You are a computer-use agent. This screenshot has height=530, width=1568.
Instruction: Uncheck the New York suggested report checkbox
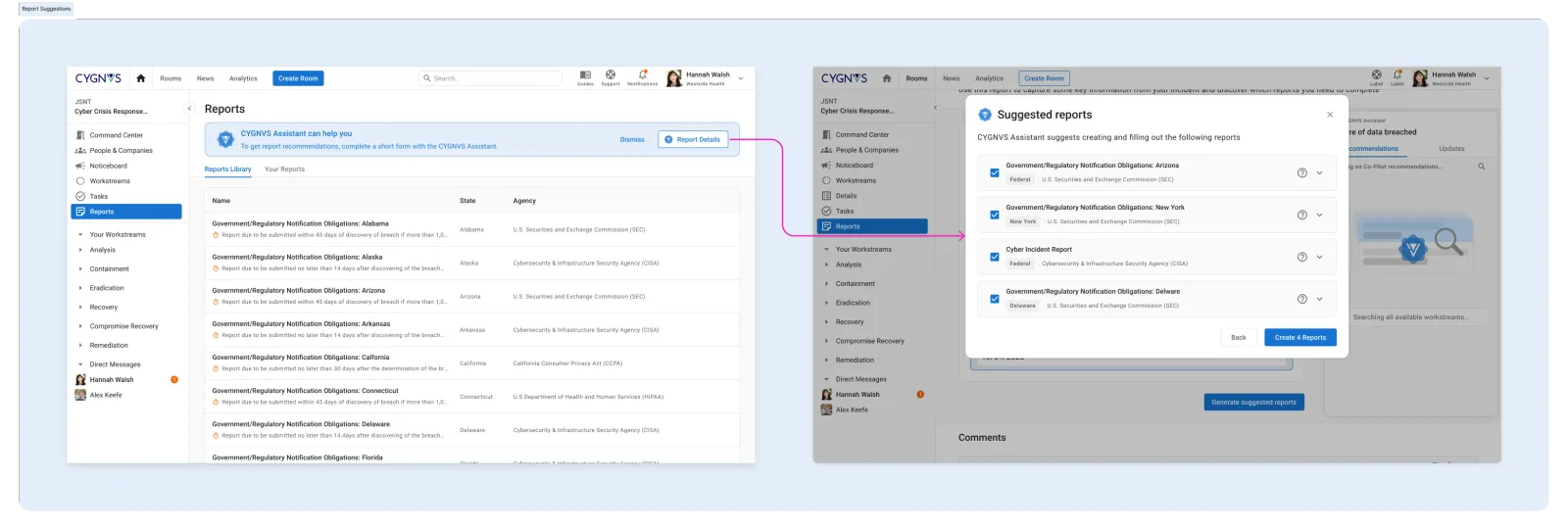[x=995, y=215]
